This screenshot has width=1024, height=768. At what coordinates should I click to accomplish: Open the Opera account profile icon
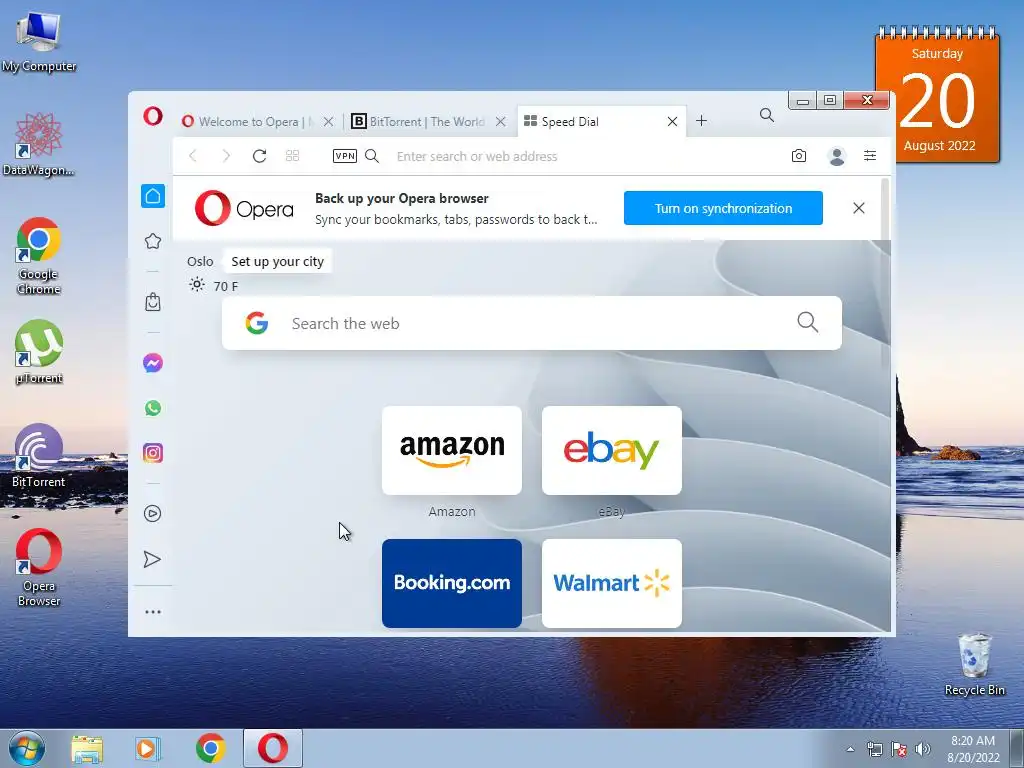click(837, 156)
